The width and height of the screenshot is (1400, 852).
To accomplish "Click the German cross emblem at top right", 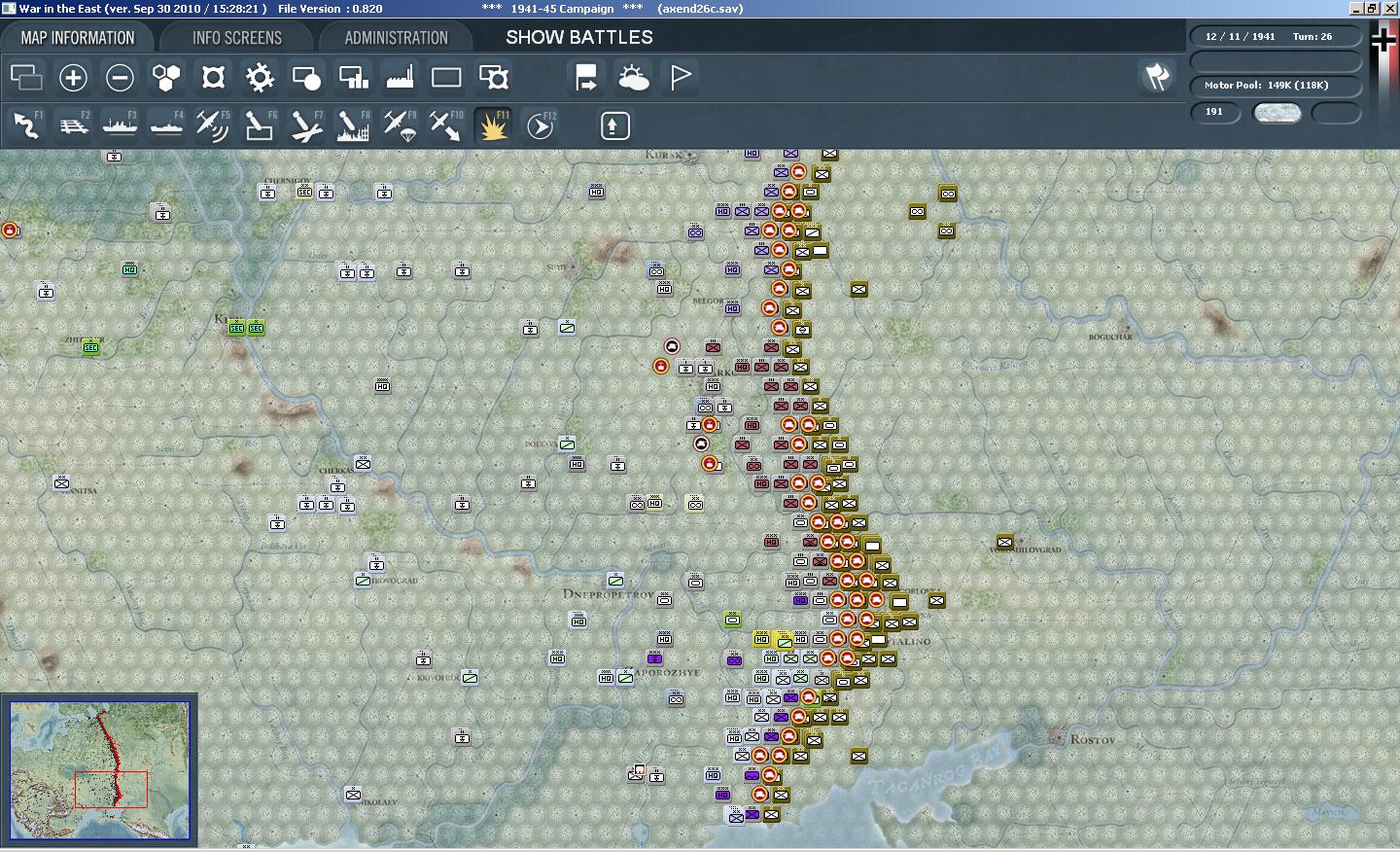I will point(1383,40).
